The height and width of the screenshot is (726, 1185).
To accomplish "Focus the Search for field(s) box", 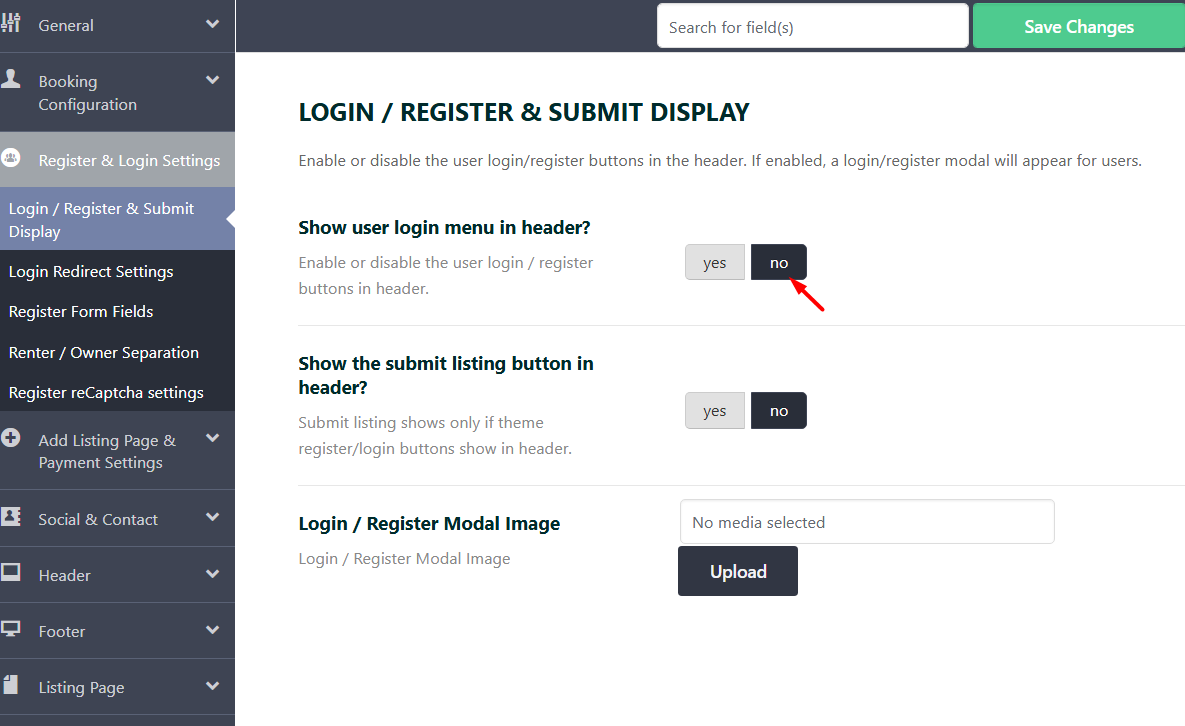I will pyautogui.click(x=812, y=26).
